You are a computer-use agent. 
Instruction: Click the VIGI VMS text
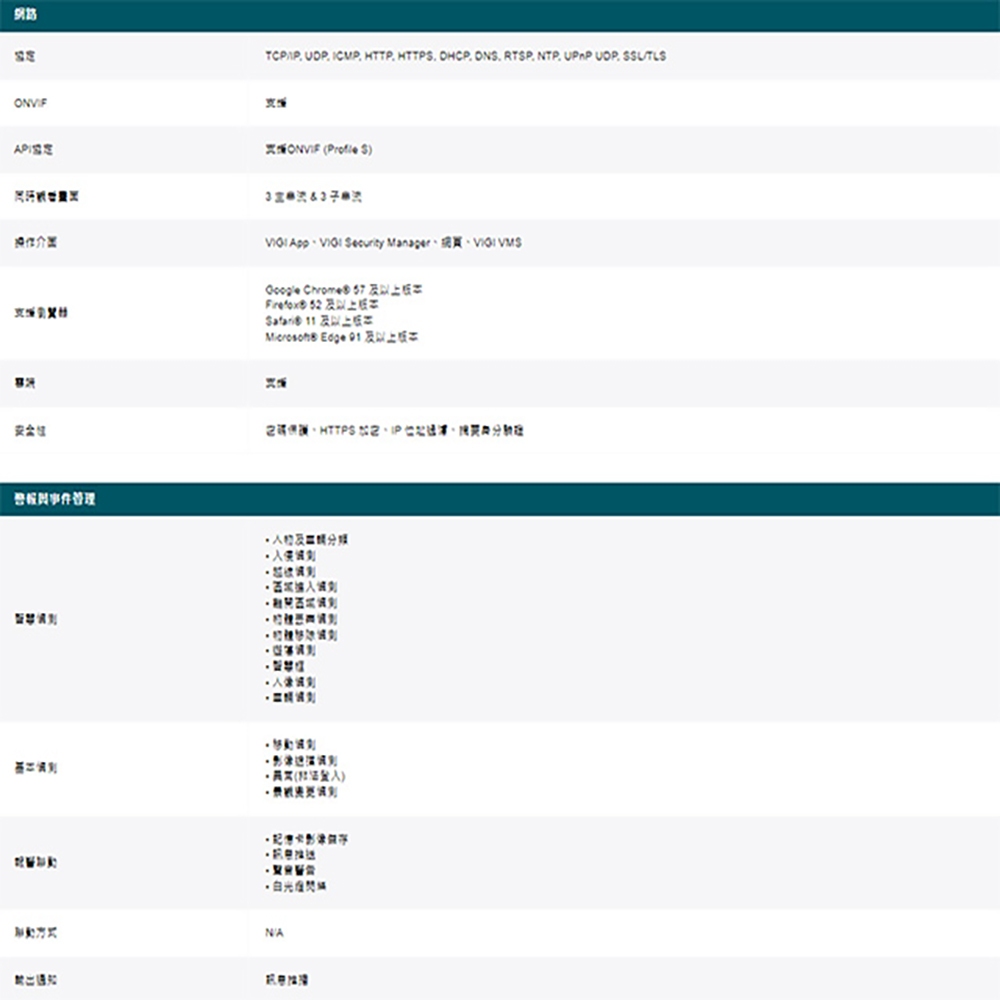tap(497, 243)
